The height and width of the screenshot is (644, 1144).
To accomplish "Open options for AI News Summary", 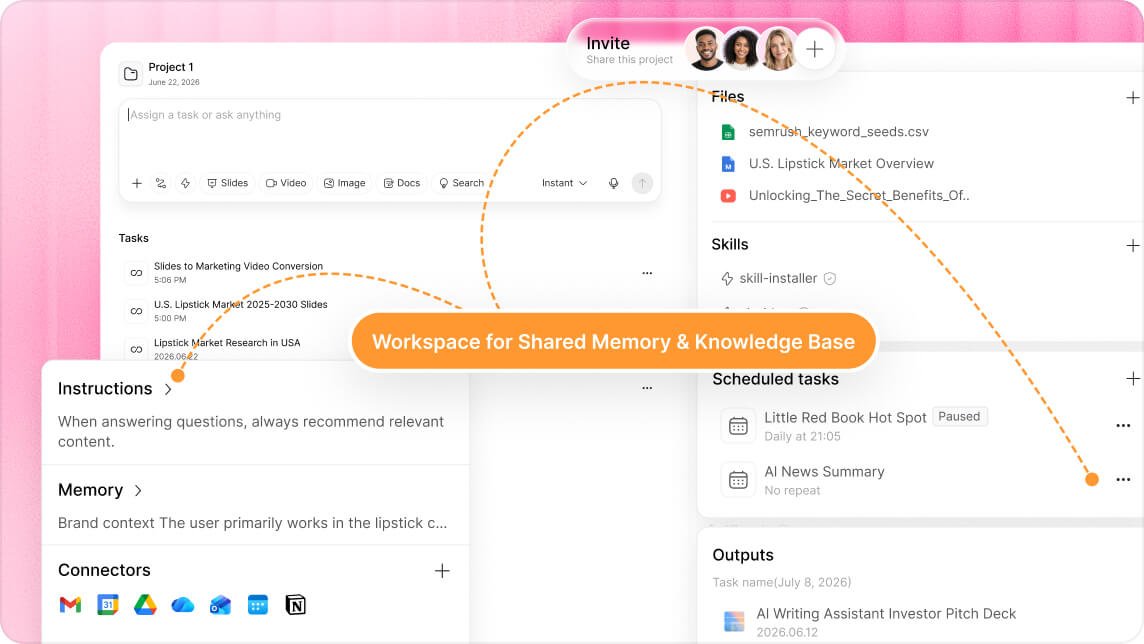I will (x=1123, y=479).
